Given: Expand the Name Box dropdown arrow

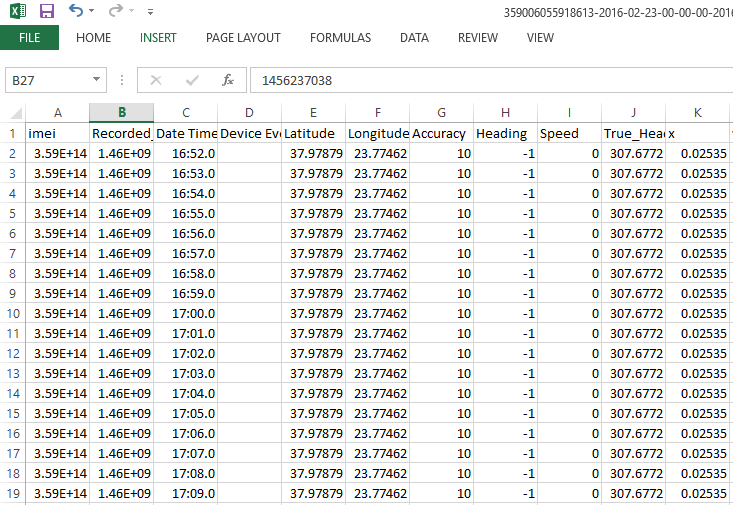Looking at the screenshot, I should [x=96, y=79].
